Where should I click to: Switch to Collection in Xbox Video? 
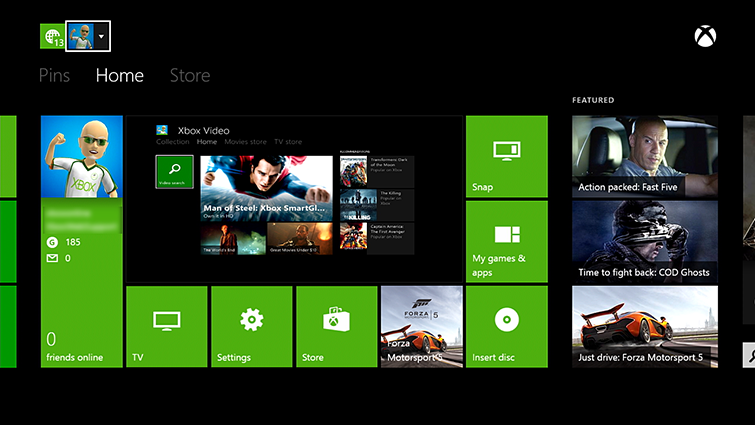coord(172,142)
